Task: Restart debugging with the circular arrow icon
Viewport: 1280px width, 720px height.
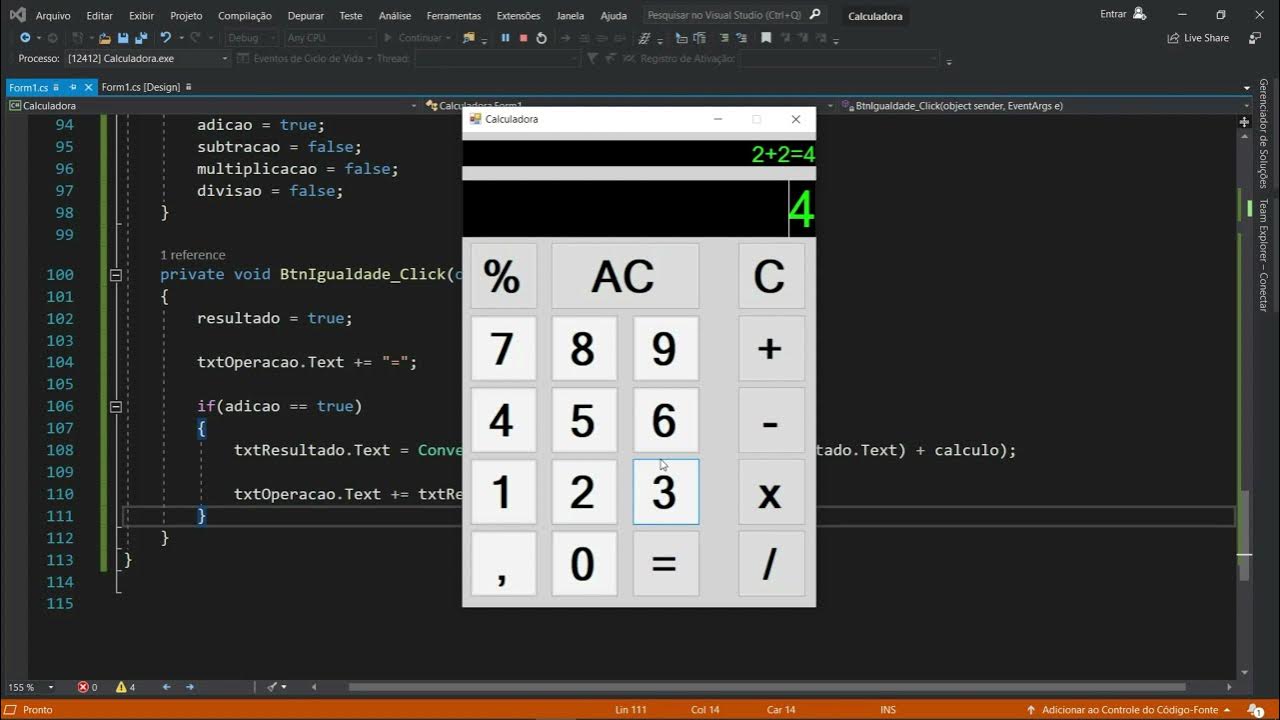Action: 541,38
